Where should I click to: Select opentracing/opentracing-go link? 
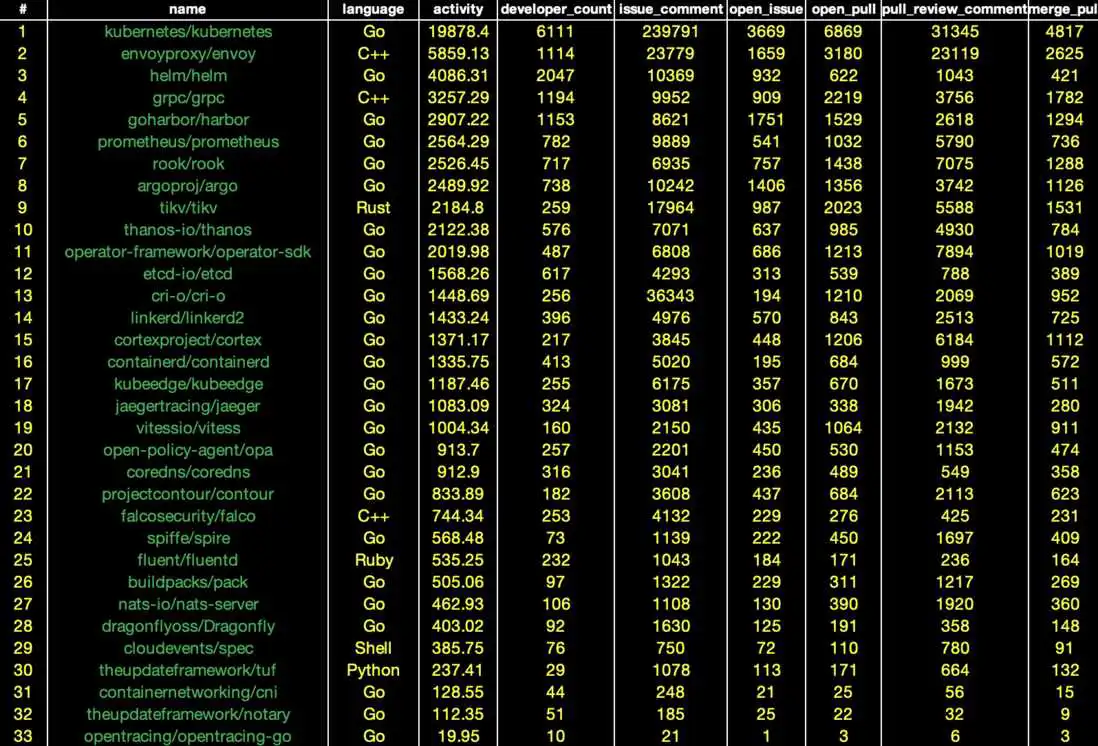pos(188,736)
